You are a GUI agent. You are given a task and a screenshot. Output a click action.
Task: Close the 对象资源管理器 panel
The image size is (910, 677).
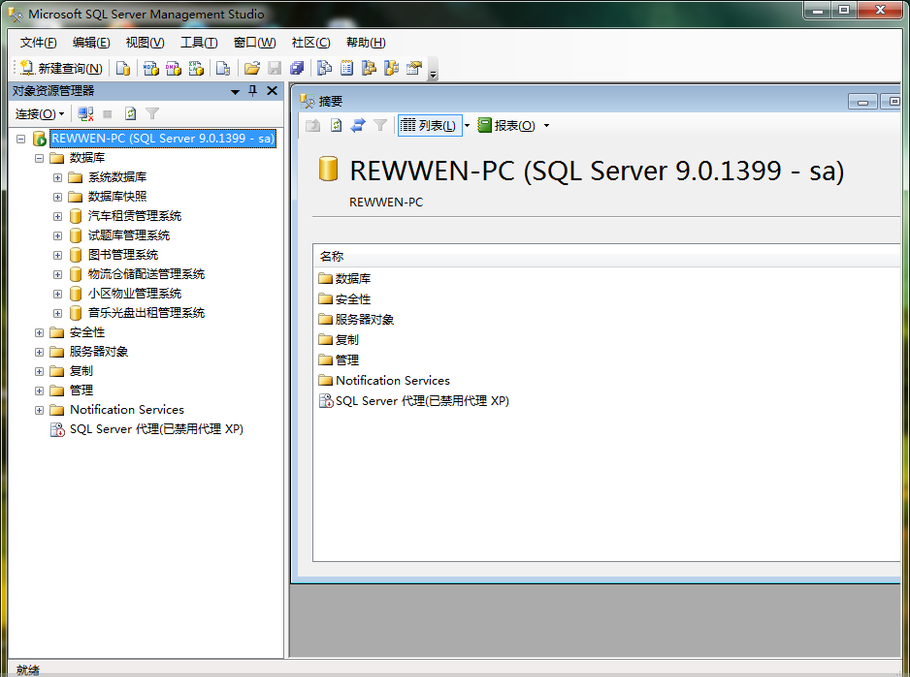[272, 90]
